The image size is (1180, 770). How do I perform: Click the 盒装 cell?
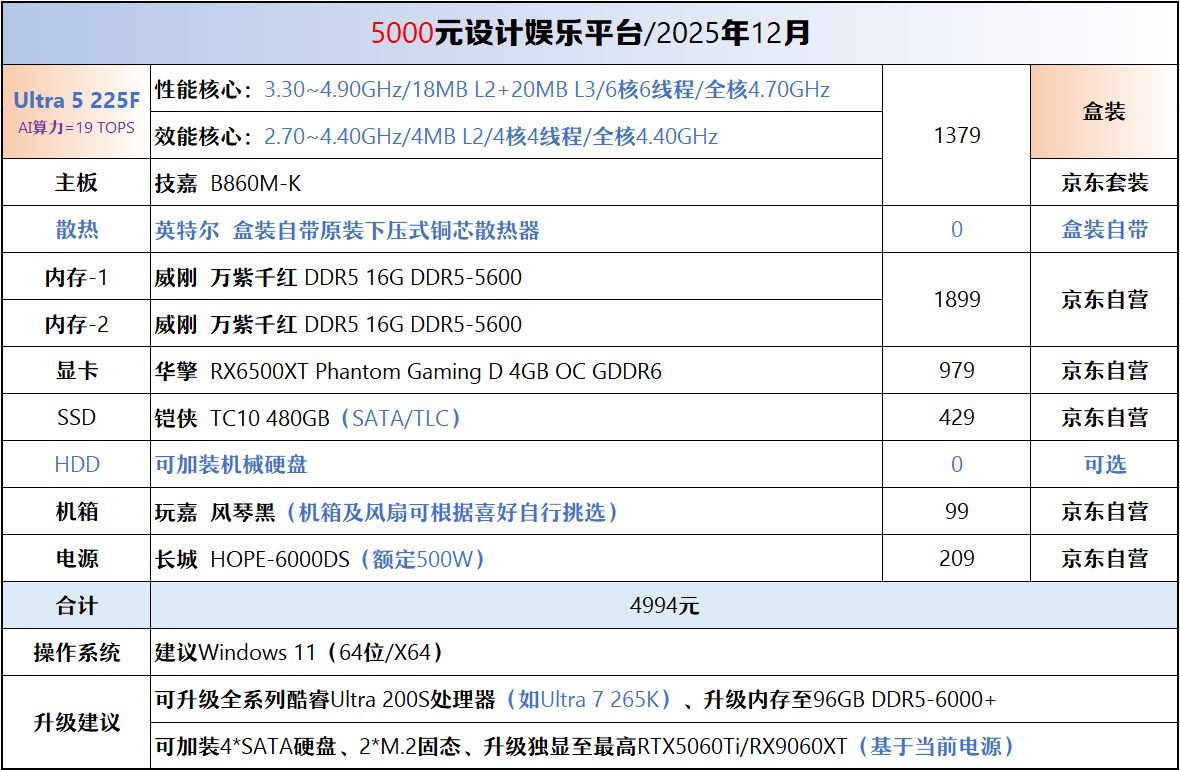pyautogui.click(x=1104, y=111)
